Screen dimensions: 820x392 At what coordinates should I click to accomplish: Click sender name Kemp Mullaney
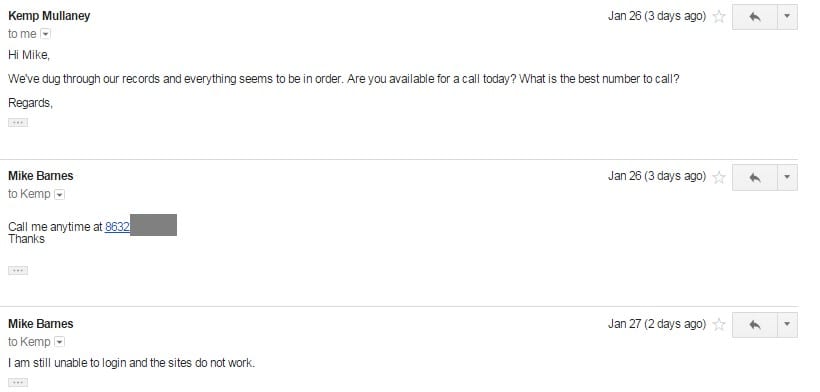coord(49,16)
